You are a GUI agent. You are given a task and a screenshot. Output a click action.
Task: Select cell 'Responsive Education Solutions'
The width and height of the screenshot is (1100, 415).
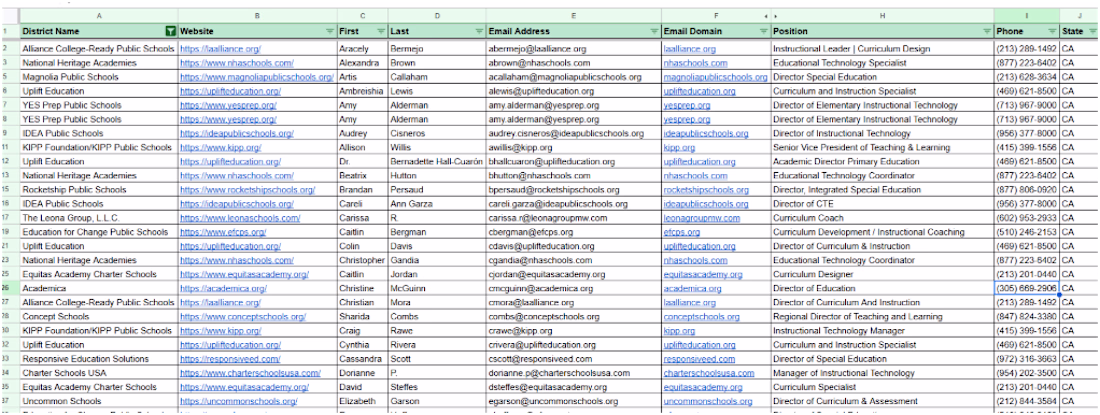98,359
